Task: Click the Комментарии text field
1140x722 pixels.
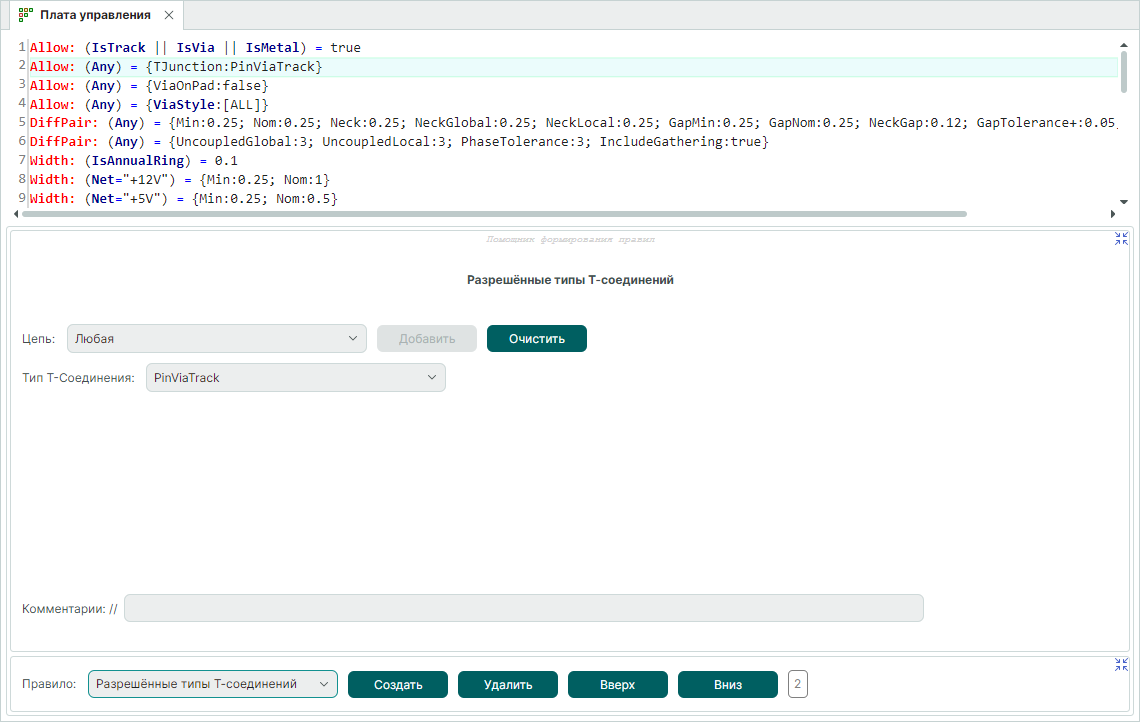Action: pos(523,608)
